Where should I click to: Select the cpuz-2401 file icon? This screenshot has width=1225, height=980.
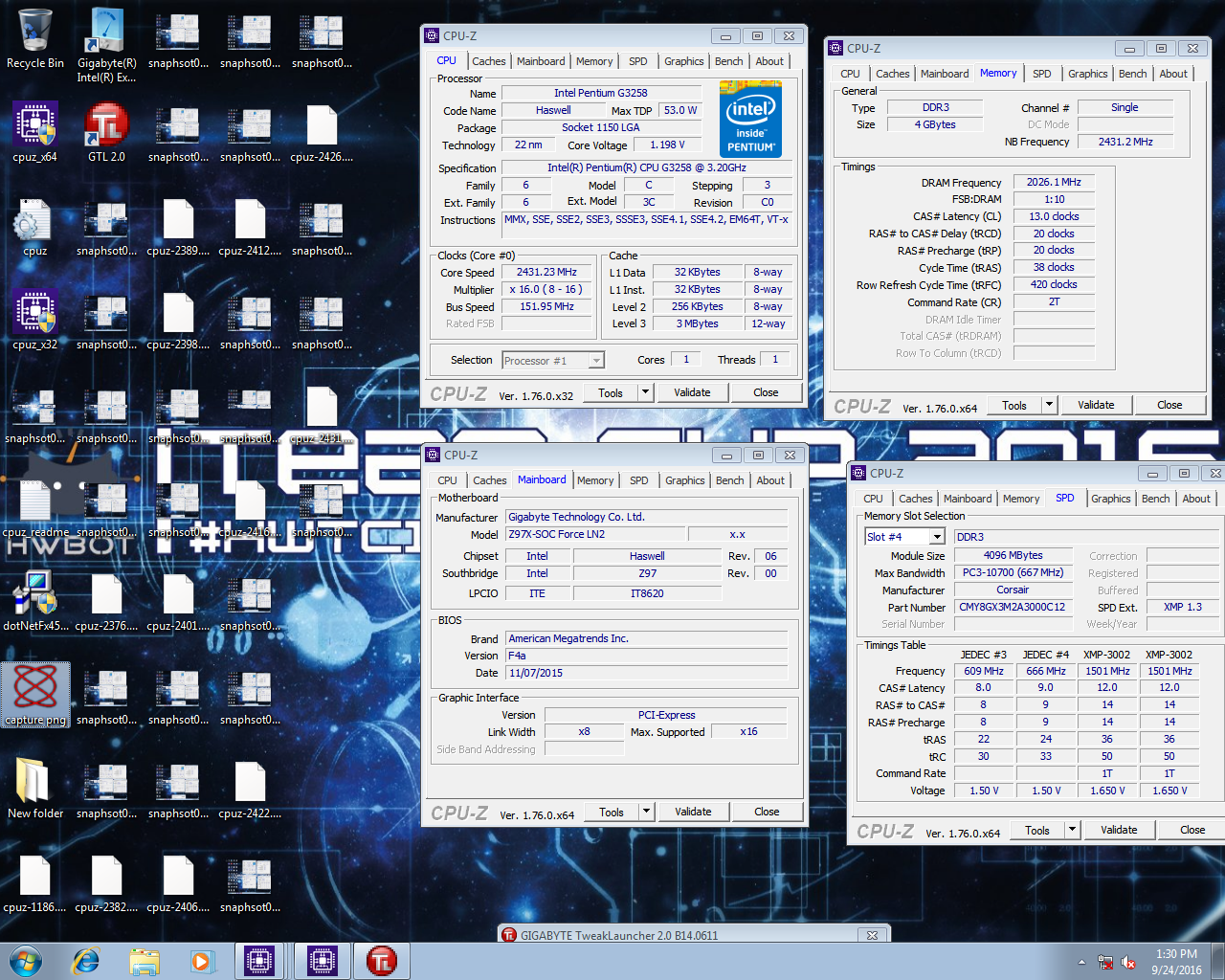[x=178, y=601]
